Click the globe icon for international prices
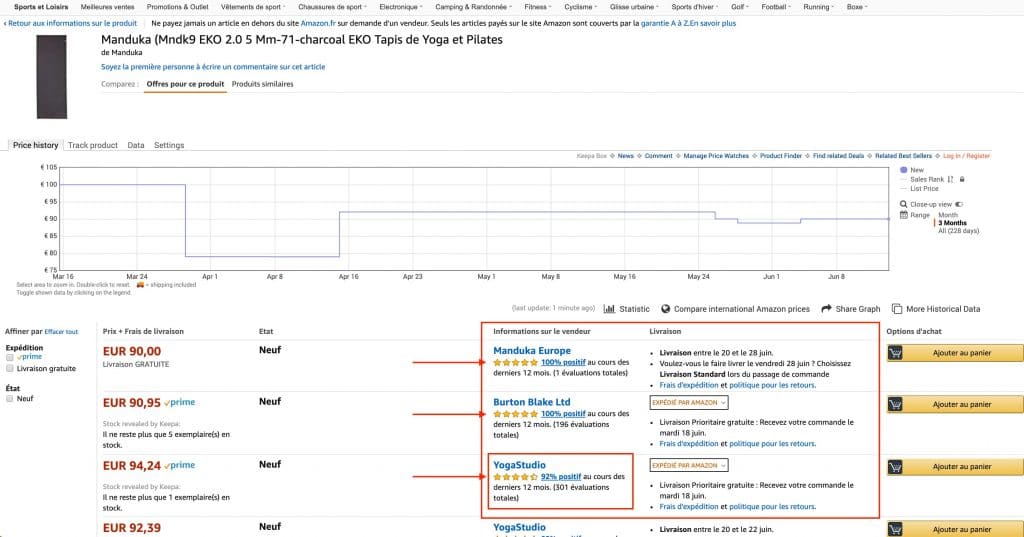 [x=664, y=309]
